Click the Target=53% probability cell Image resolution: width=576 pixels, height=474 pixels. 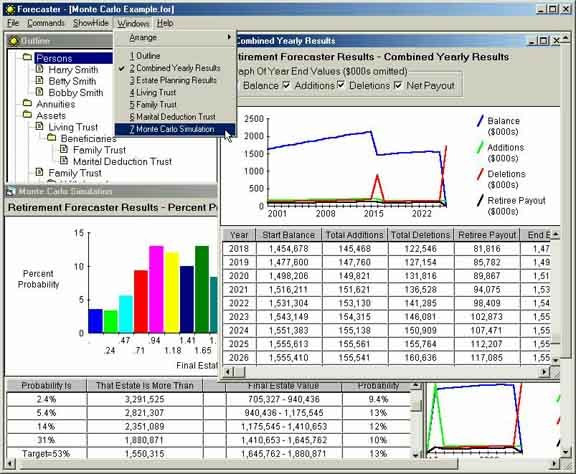click(46, 453)
